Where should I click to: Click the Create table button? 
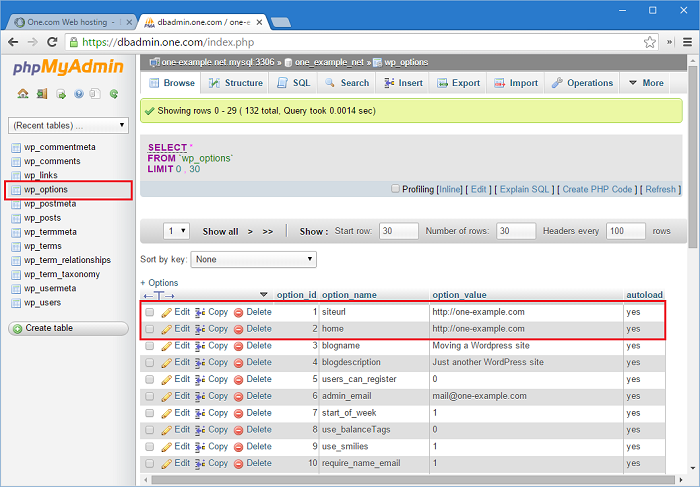tap(68, 329)
